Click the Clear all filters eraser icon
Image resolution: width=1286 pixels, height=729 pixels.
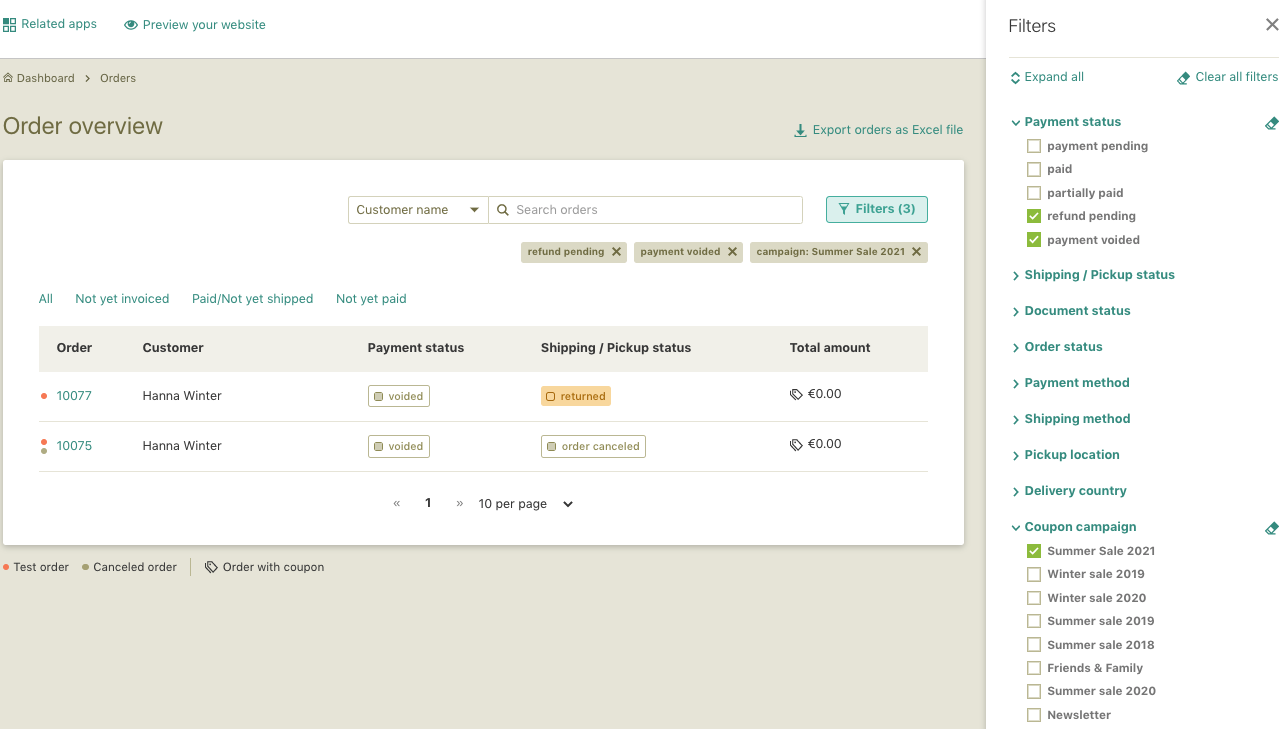point(1183,78)
